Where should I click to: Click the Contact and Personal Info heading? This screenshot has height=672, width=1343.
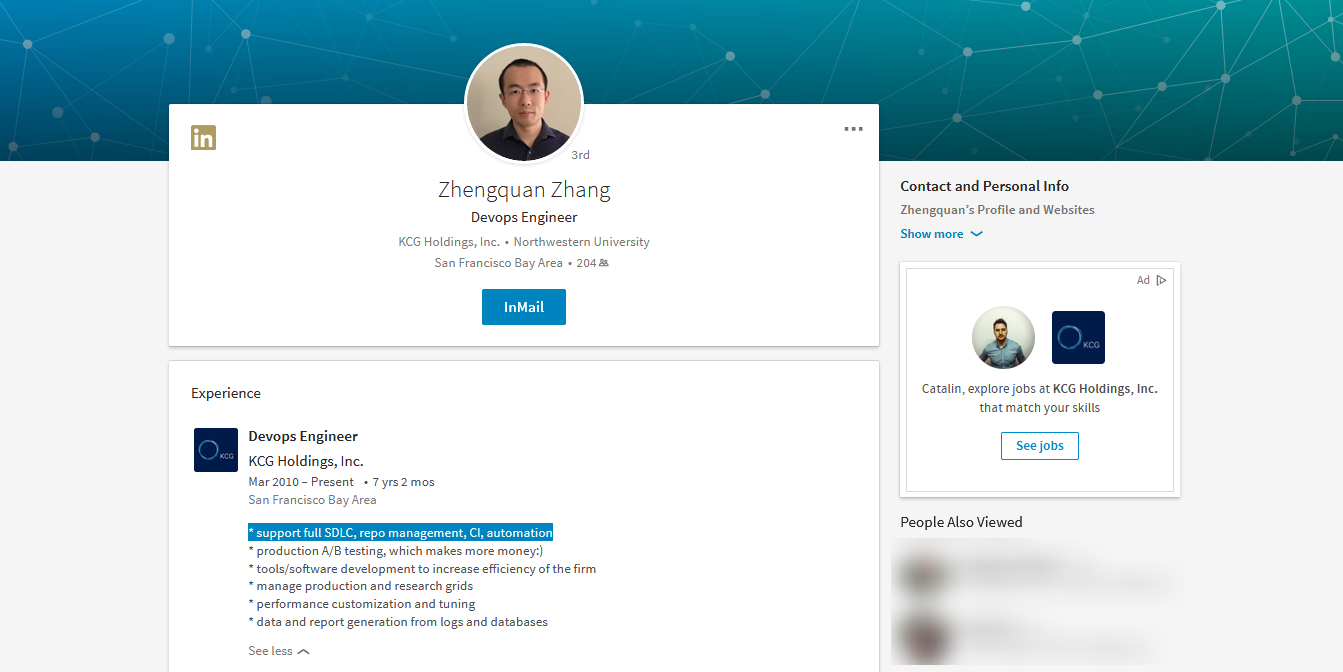tap(984, 186)
